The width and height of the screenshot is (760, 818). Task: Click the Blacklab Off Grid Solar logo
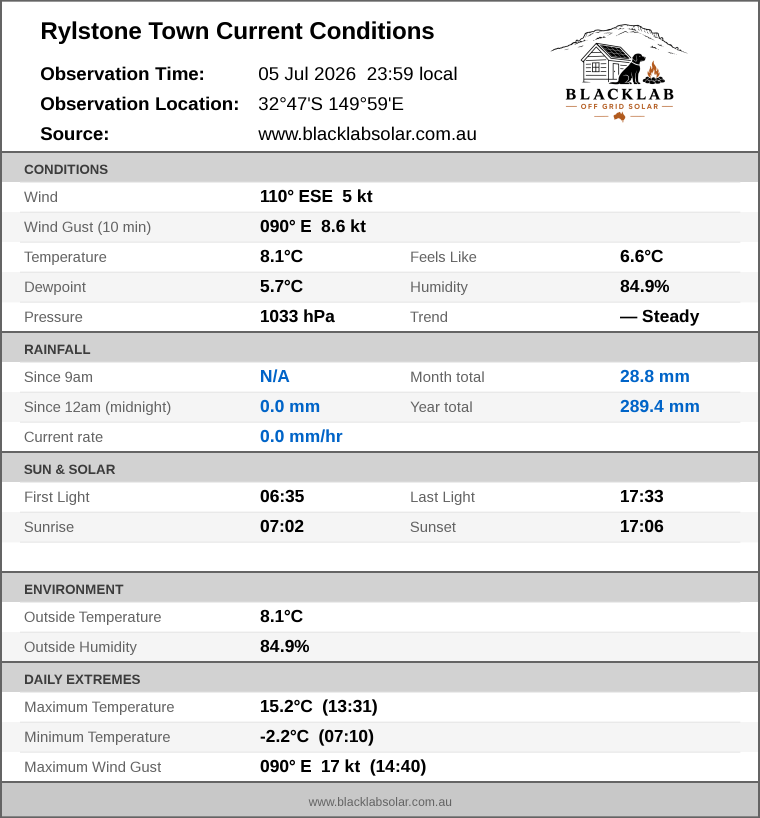coord(619,72)
